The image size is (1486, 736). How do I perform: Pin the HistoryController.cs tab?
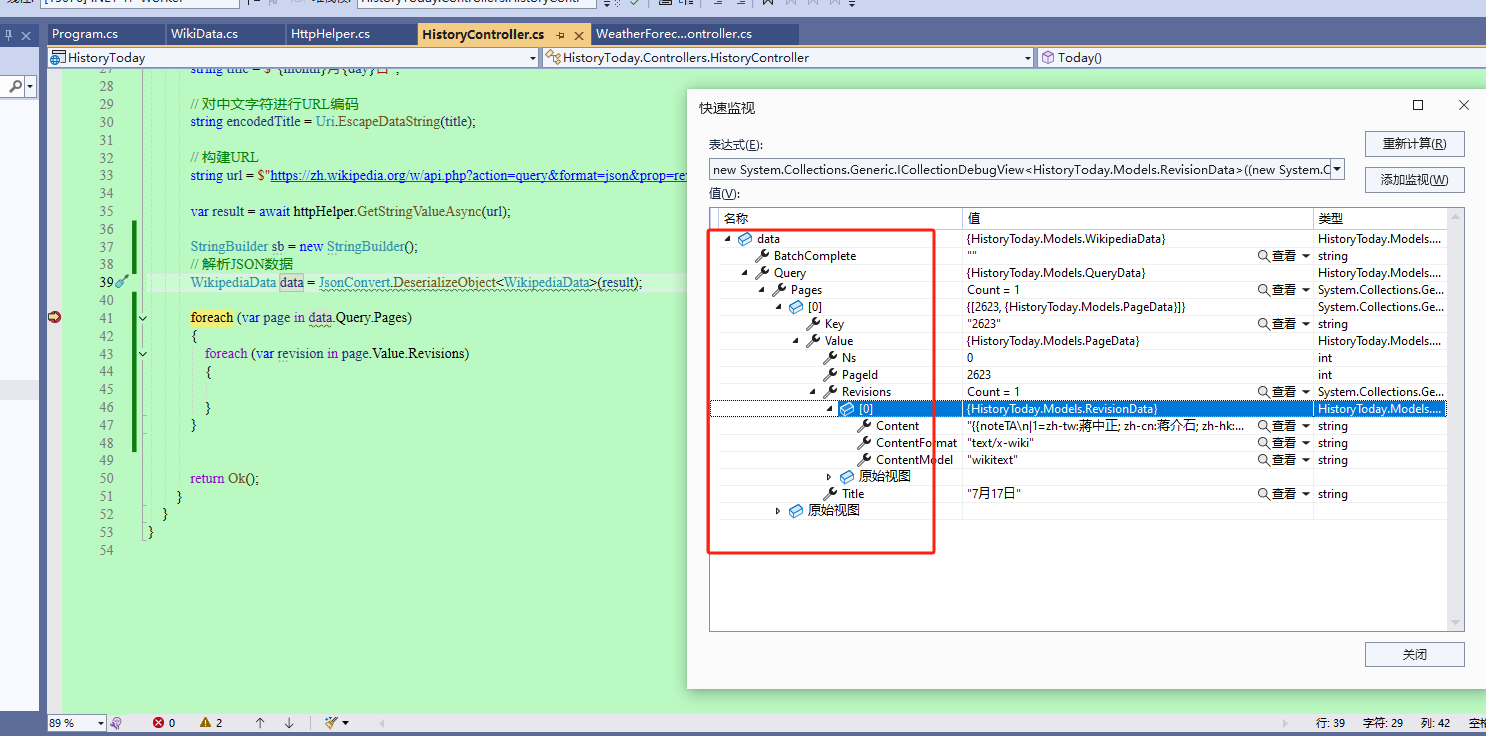coord(560,35)
